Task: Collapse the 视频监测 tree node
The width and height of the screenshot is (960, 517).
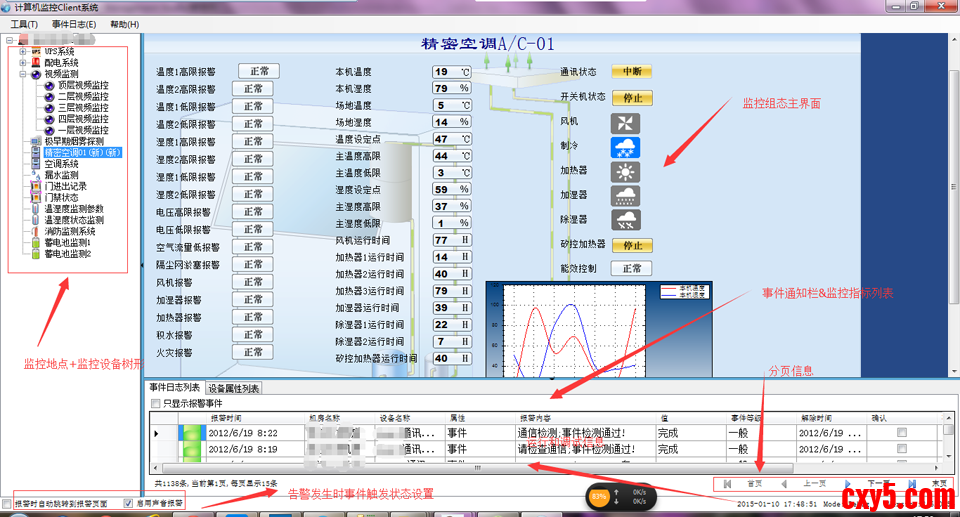Action: 23,74
